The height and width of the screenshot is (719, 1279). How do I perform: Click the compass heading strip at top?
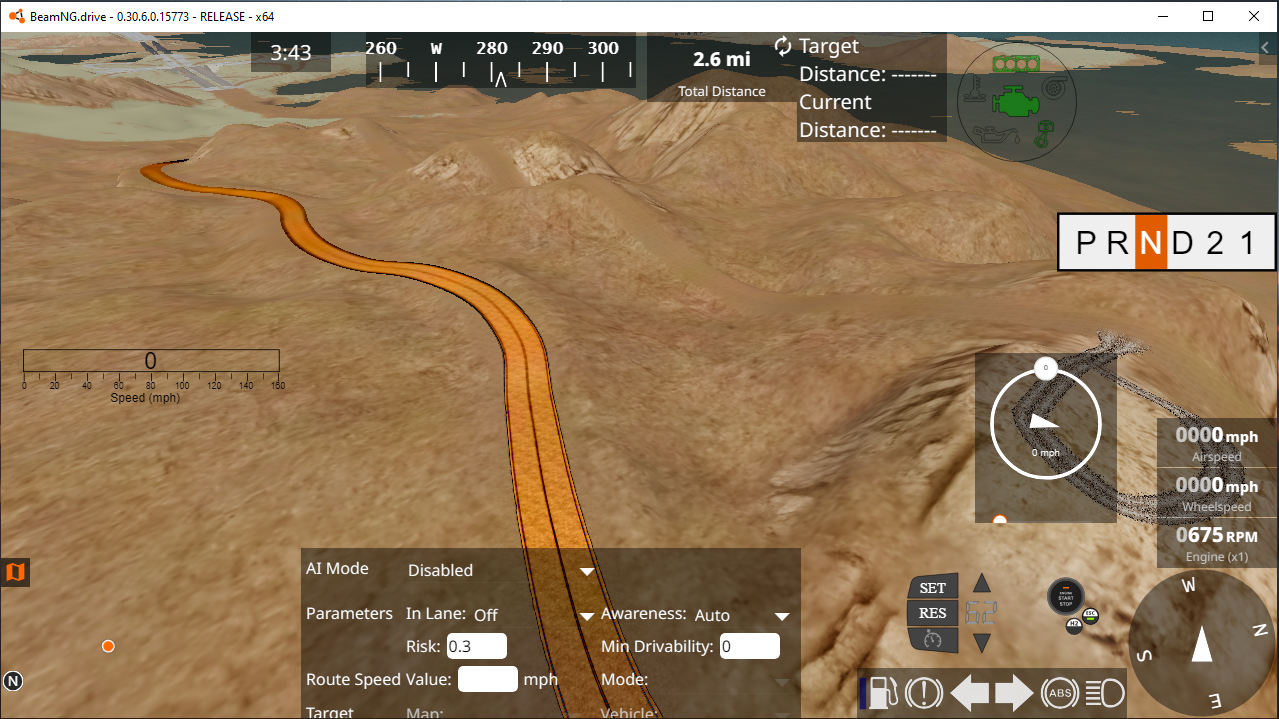500,60
